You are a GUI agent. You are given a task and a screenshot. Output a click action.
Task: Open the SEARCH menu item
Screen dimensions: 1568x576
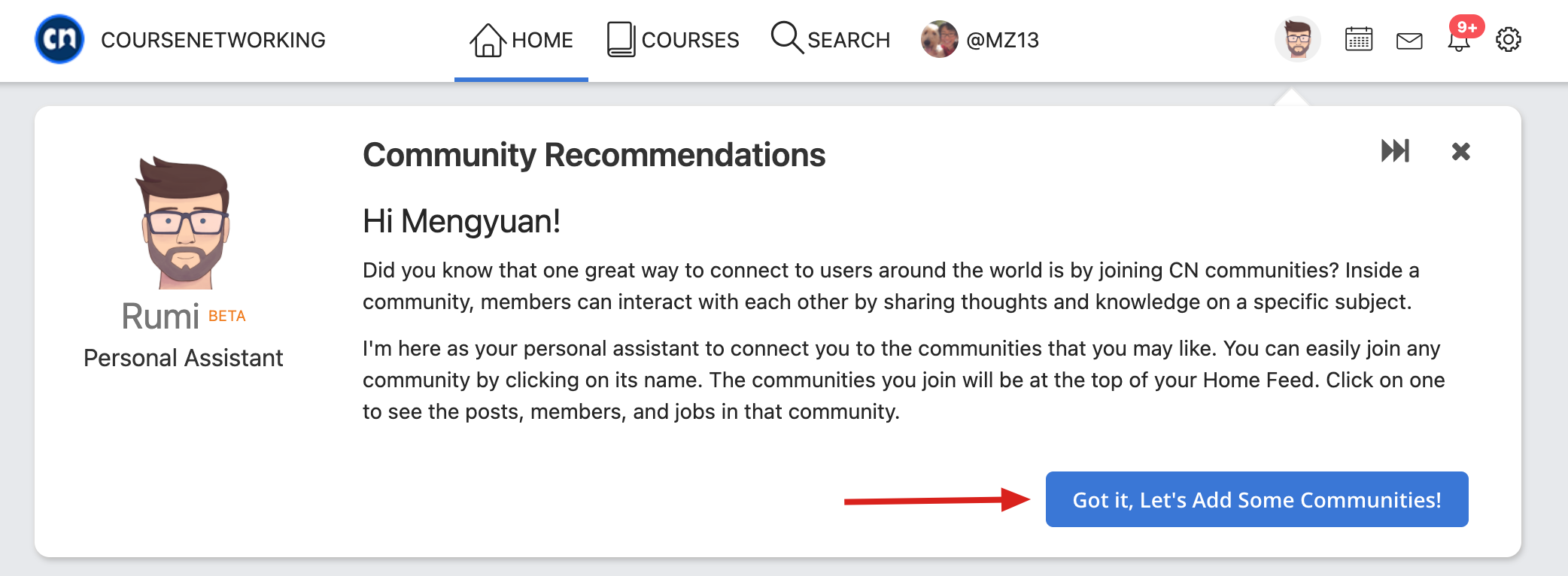pos(831,39)
